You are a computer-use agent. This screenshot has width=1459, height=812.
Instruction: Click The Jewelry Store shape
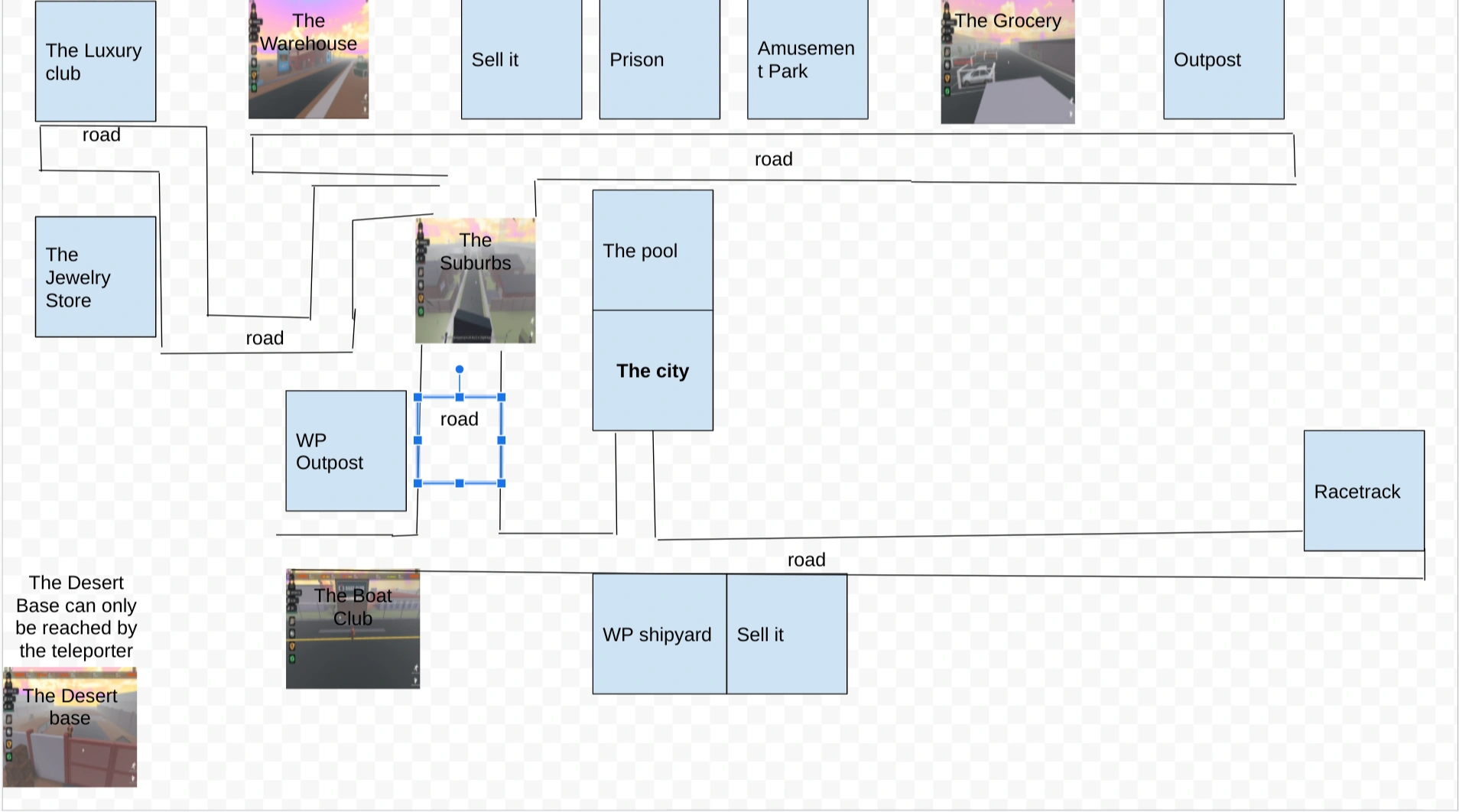click(x=95, y=278)
